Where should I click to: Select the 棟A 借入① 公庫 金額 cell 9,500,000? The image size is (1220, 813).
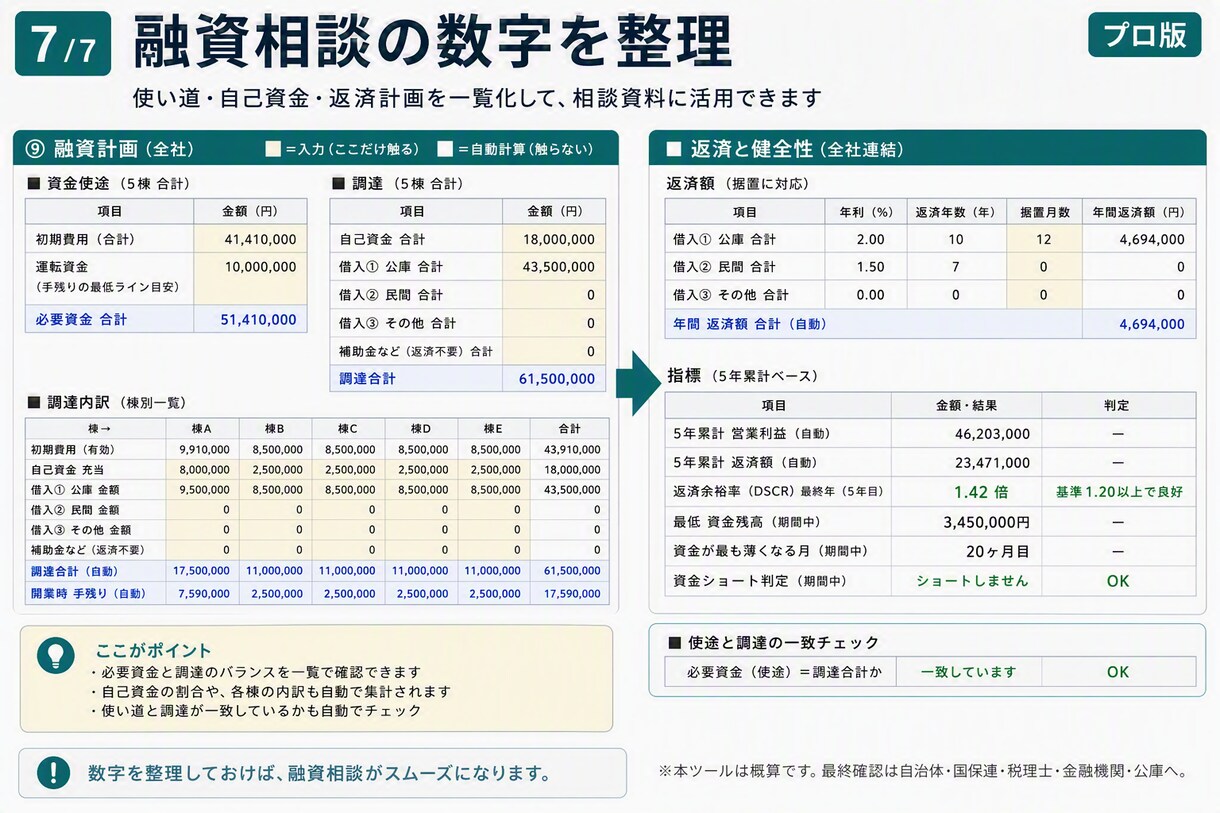(202, 490)
